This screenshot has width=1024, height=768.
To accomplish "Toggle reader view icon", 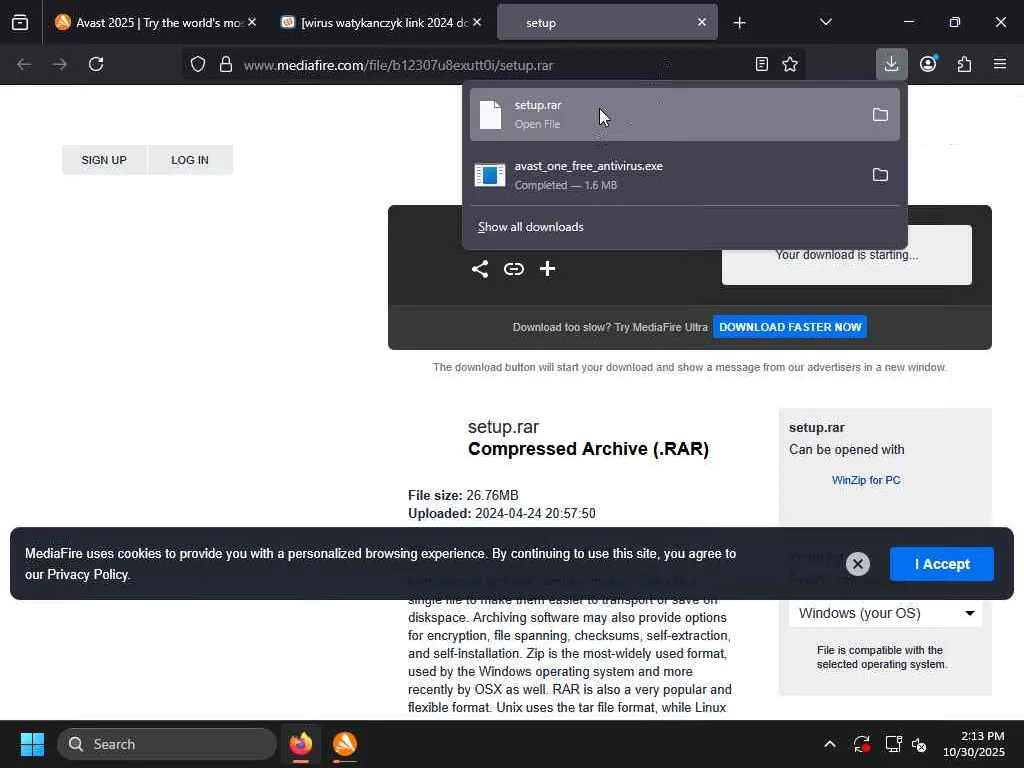I will (x=761, y=64).
